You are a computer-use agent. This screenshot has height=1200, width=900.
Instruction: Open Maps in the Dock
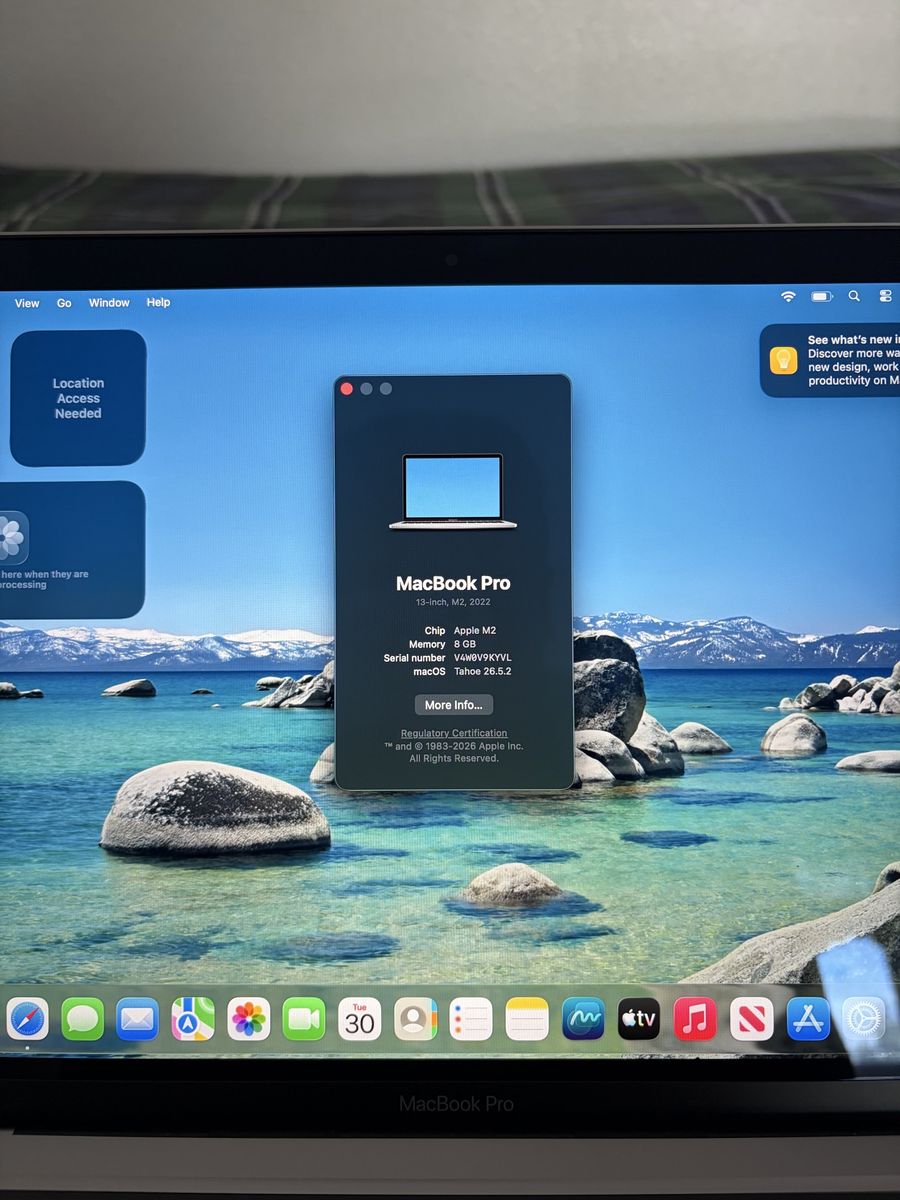[193, 1019]
